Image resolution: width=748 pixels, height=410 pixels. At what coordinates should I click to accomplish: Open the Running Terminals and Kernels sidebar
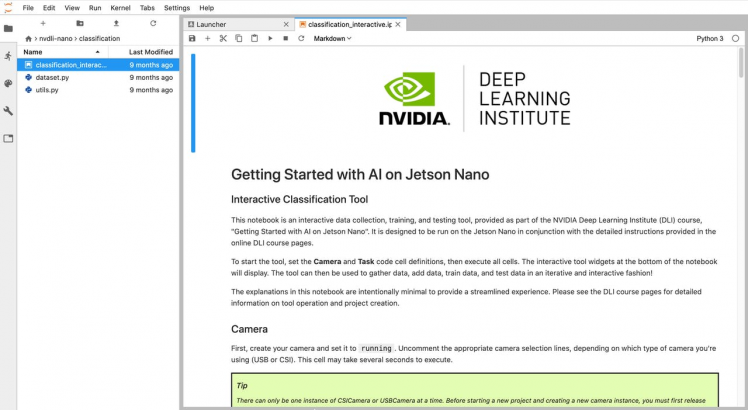point(8,56)
